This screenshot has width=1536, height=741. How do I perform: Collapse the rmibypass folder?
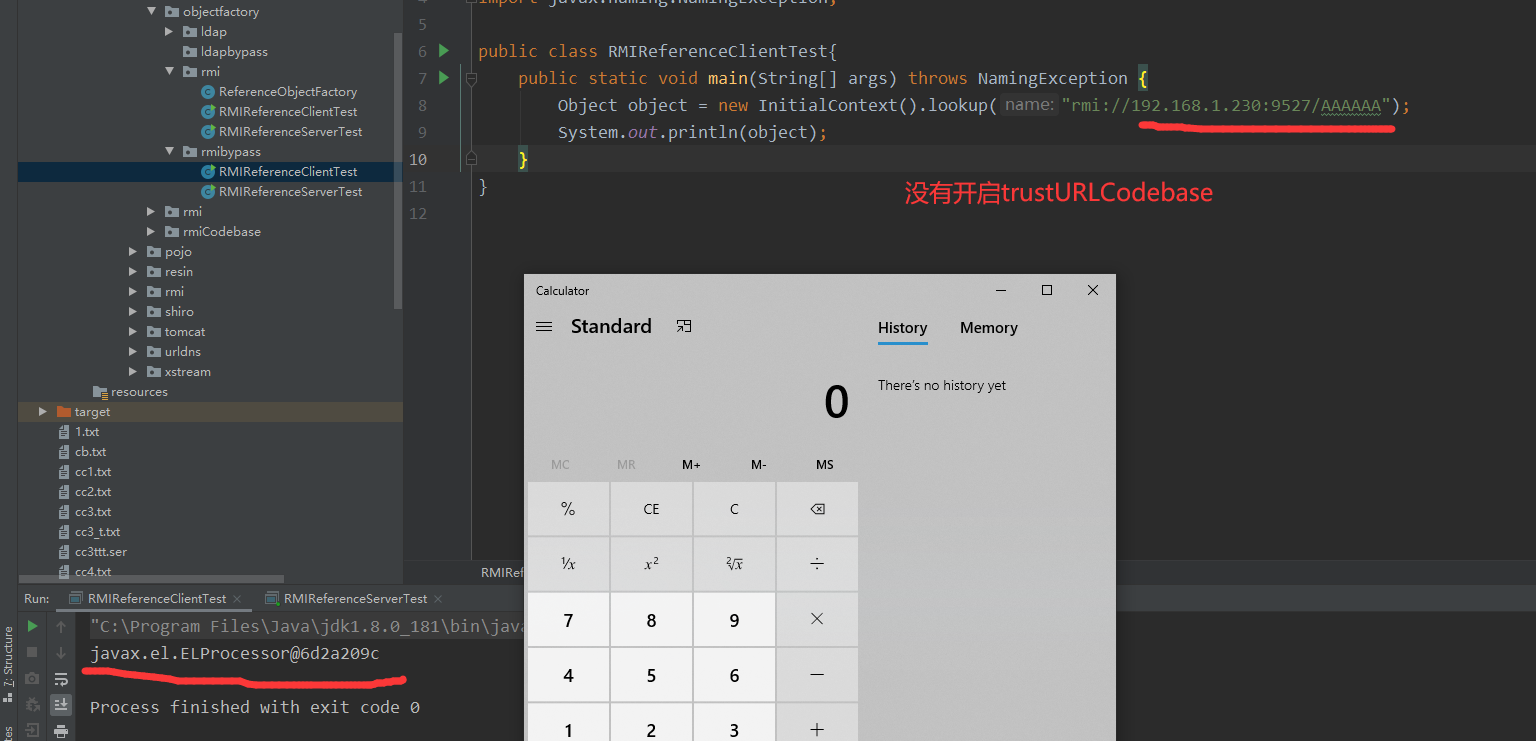[170, 152]
